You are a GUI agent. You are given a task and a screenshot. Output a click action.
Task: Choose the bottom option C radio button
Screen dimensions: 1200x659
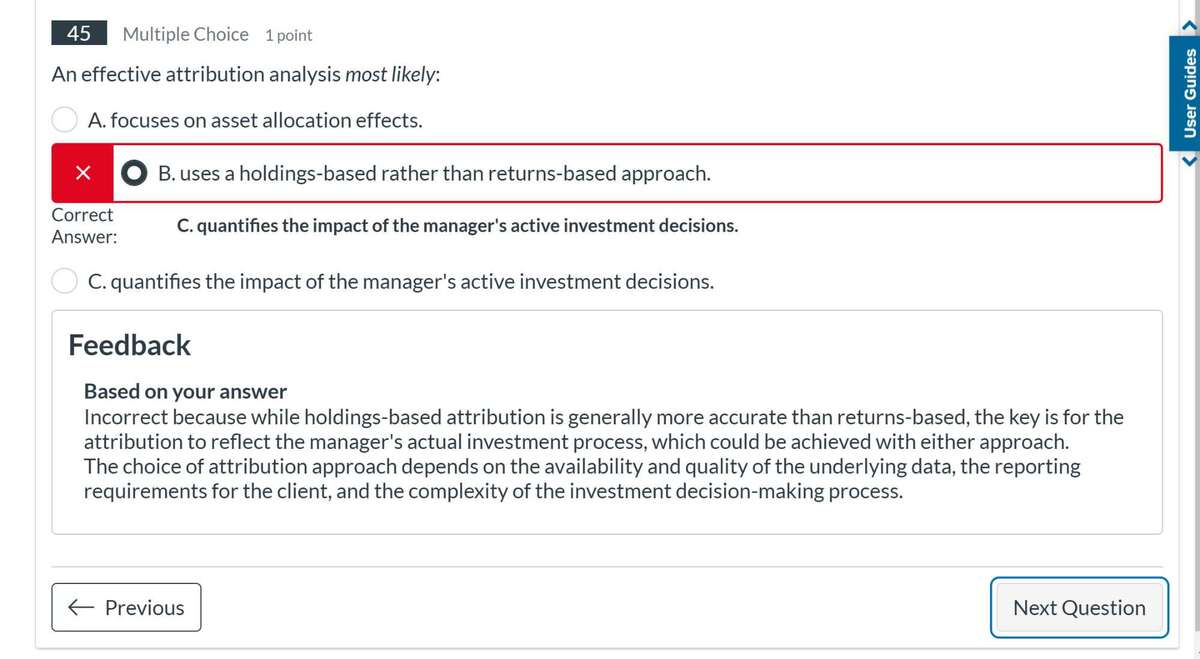(x=65, y=282)
